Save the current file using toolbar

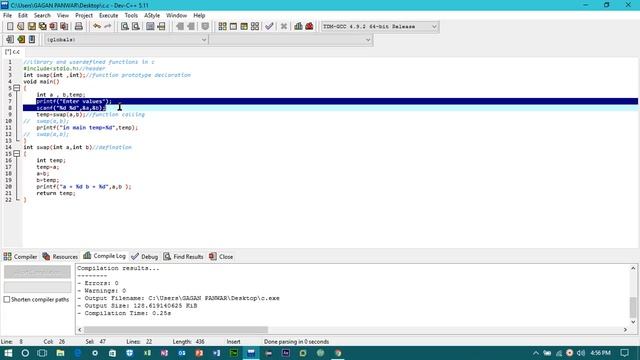[31, 27]
